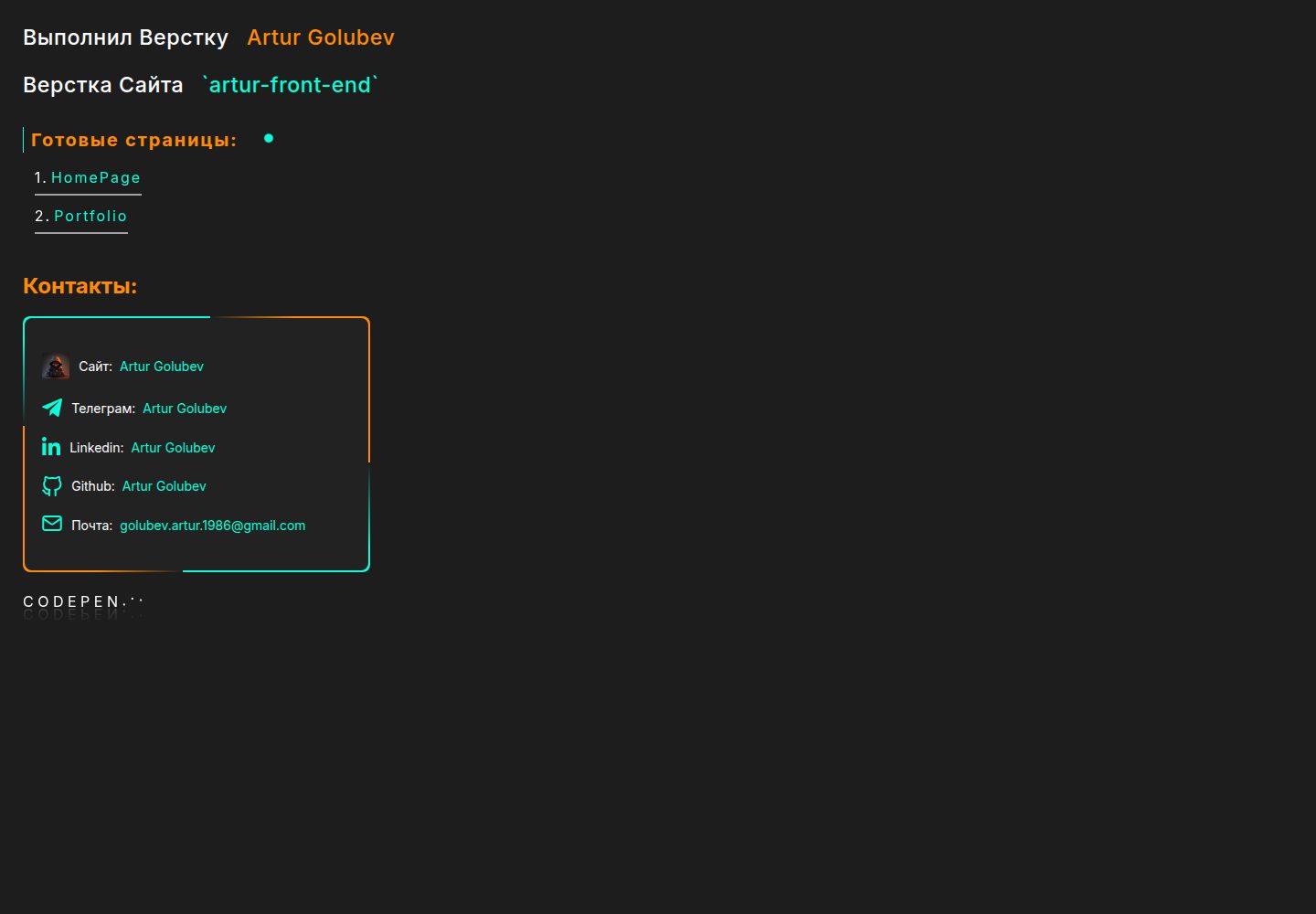Click the Linkedin: label

(97, 448)
